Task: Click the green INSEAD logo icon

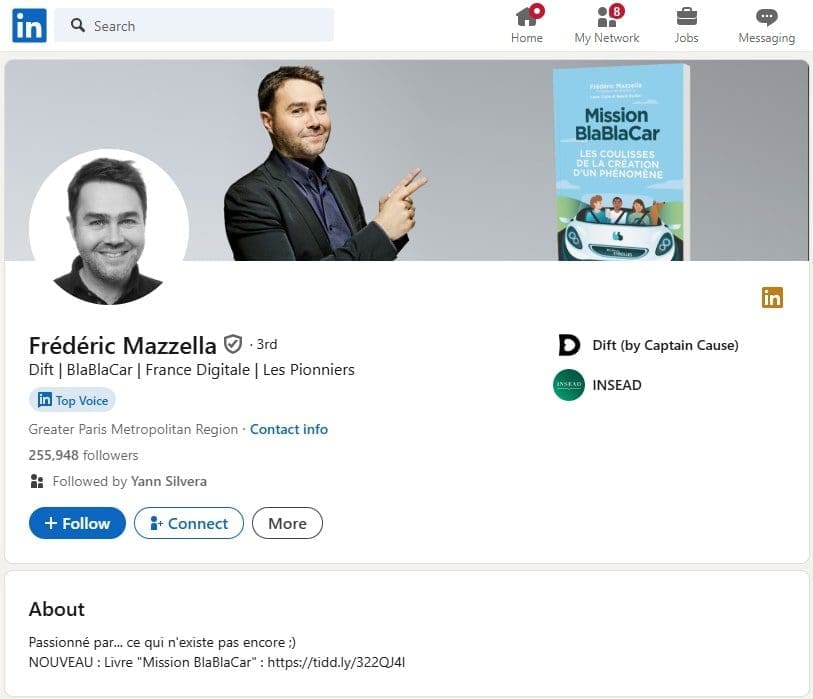Action: (569, 385)
